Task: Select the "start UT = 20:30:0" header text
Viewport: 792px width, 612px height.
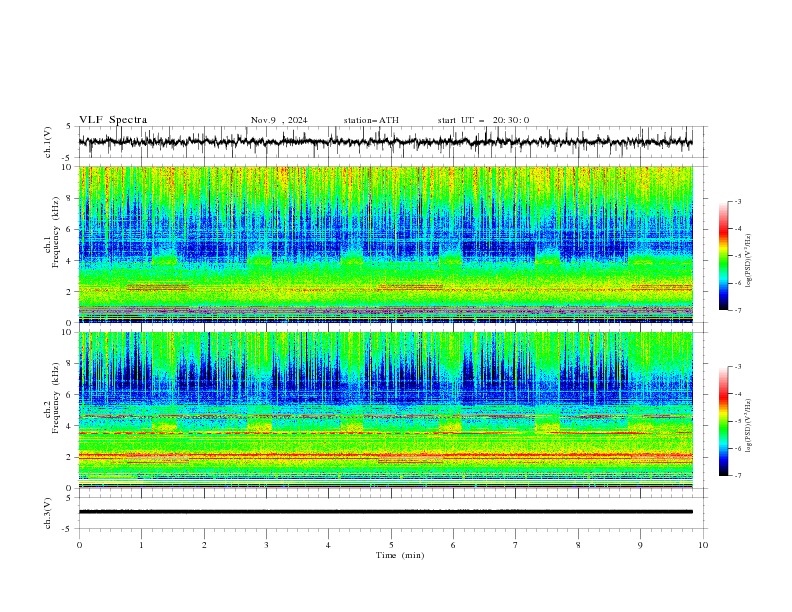Action: [x=483, y=120]
